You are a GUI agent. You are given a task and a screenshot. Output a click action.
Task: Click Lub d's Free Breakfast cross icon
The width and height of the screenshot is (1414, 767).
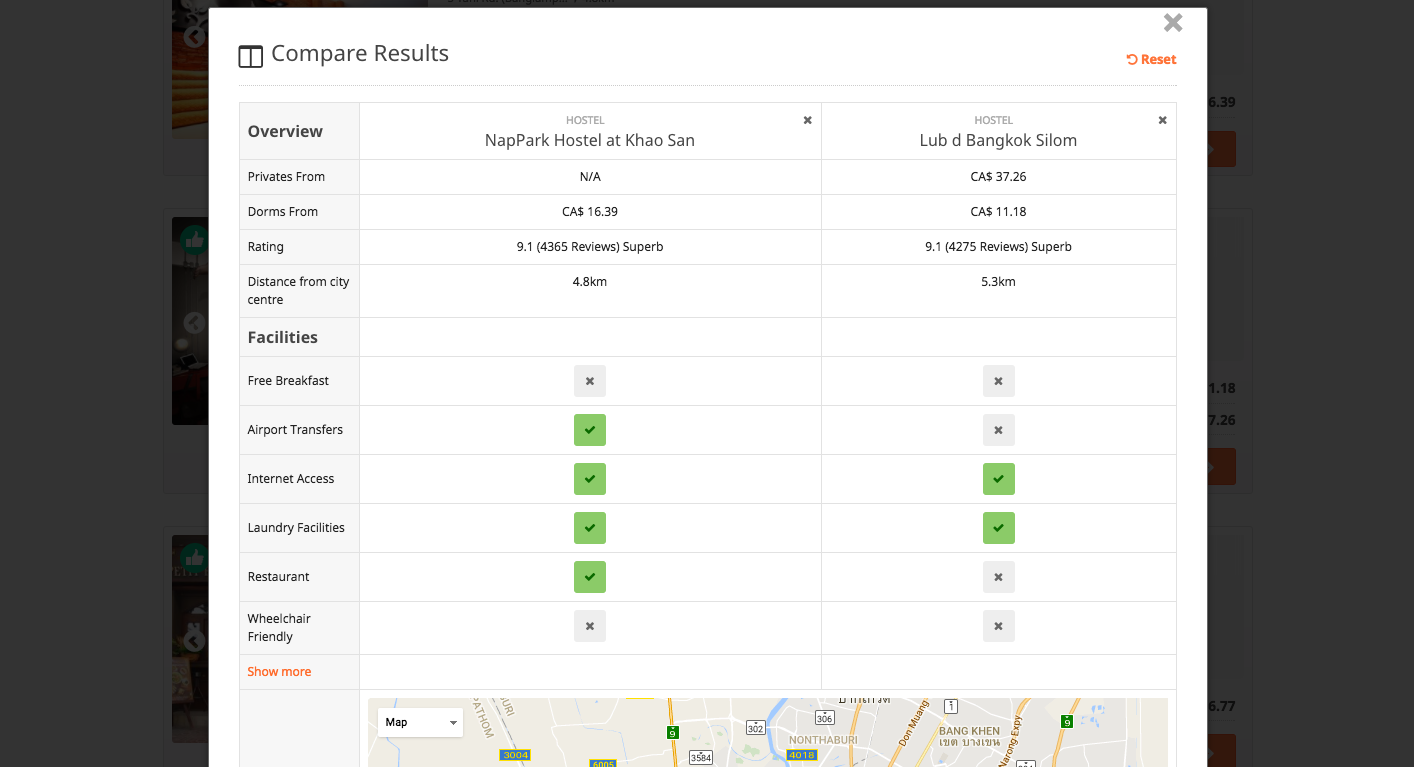click(998, 381)
